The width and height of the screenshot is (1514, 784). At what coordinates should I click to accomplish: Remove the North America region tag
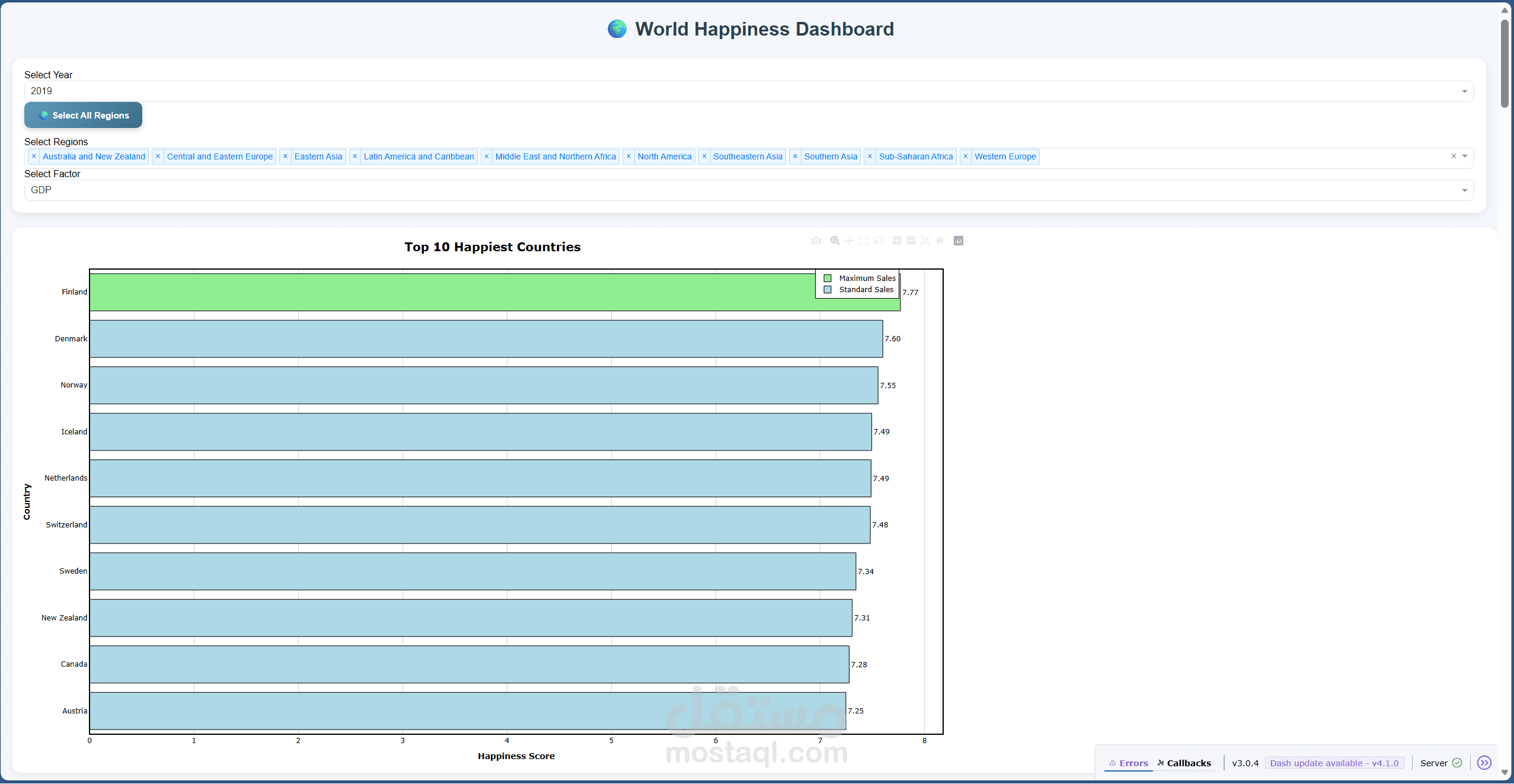pyautogui.click(x=629, y=156)
